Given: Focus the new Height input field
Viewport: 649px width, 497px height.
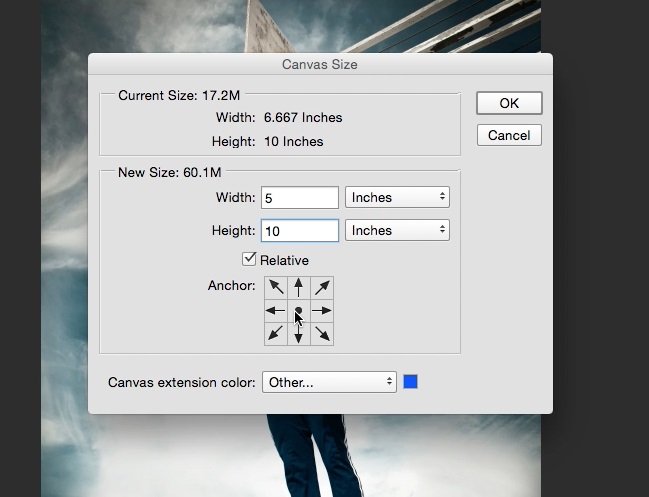Looking at the screenshot, I should pyautogui.click(x=300, y=231).
